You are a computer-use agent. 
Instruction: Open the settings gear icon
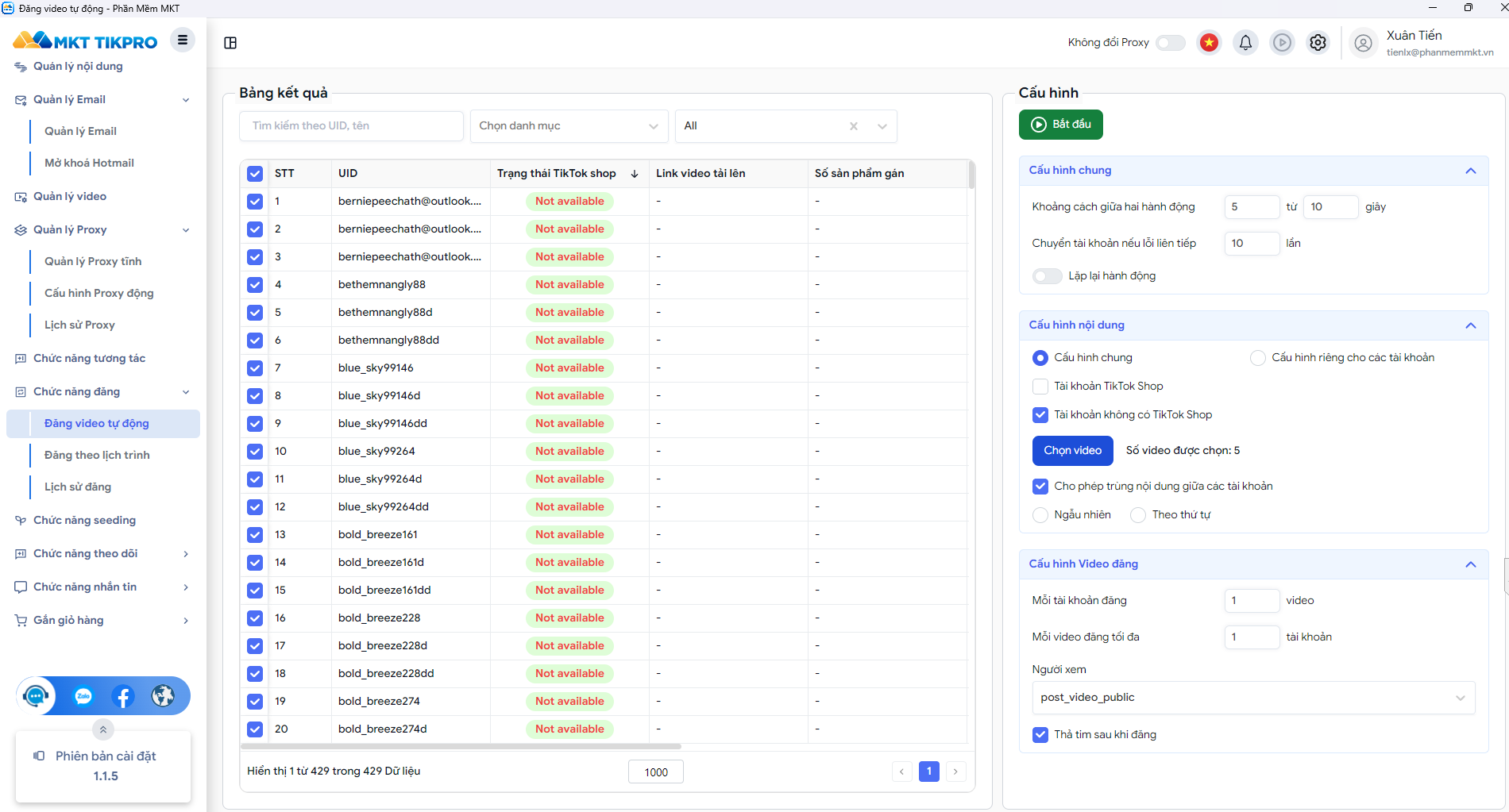[1318, 43]
